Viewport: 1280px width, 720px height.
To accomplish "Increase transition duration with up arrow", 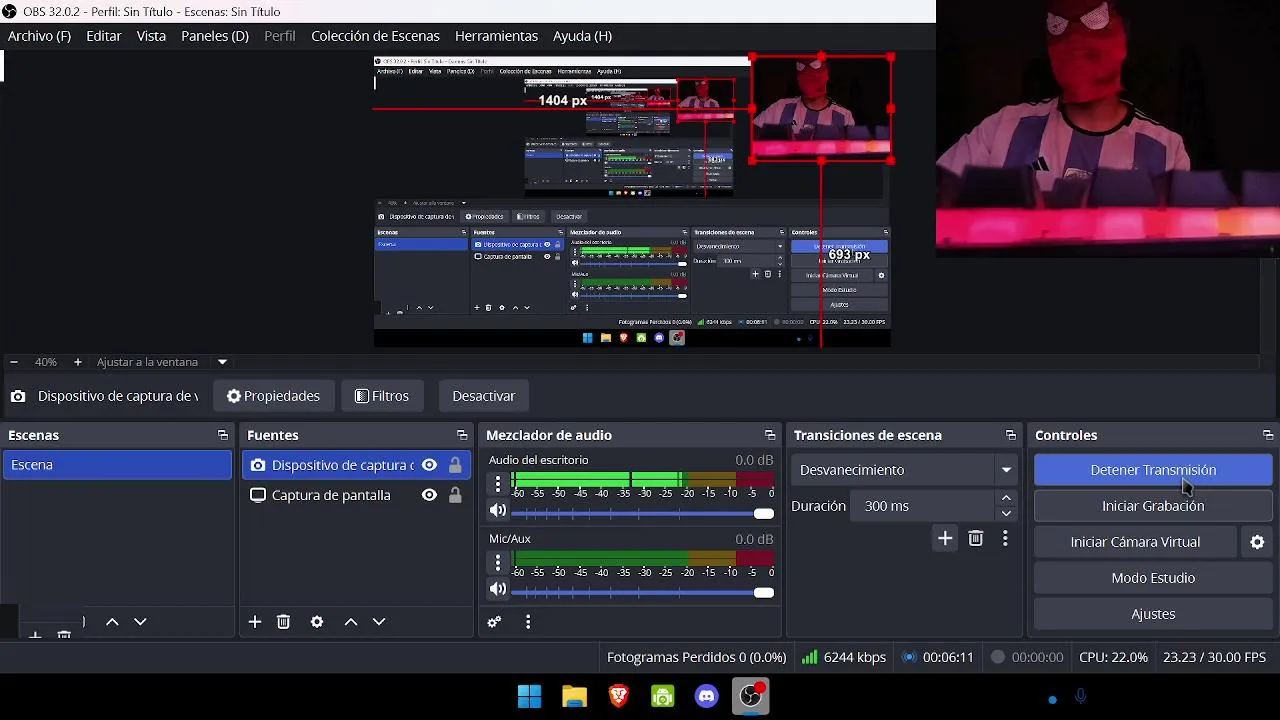I will tap(1006, 498).
